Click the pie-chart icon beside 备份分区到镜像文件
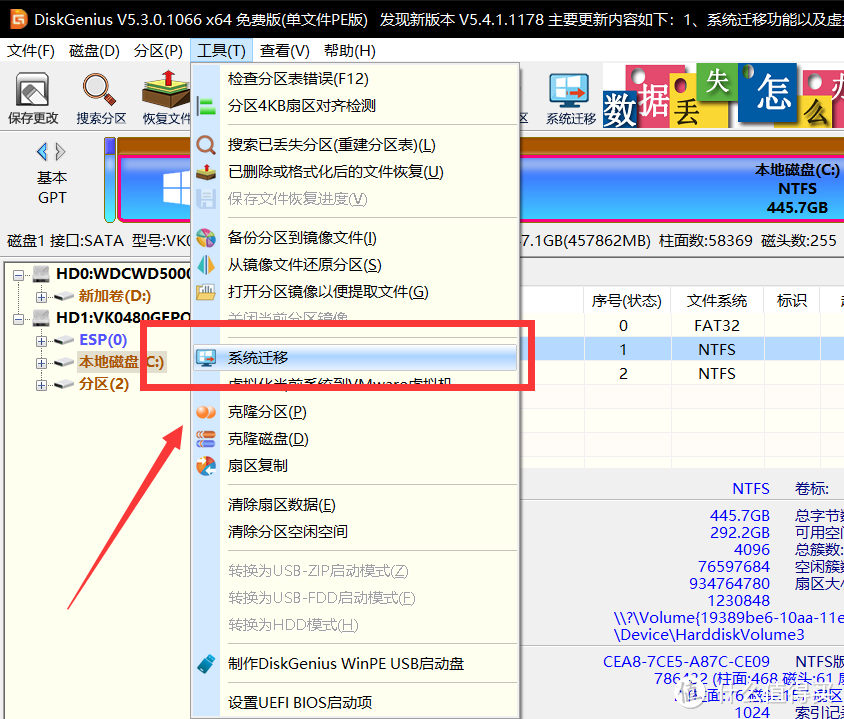This screenshot has height=719, width=844. [205, 235]
